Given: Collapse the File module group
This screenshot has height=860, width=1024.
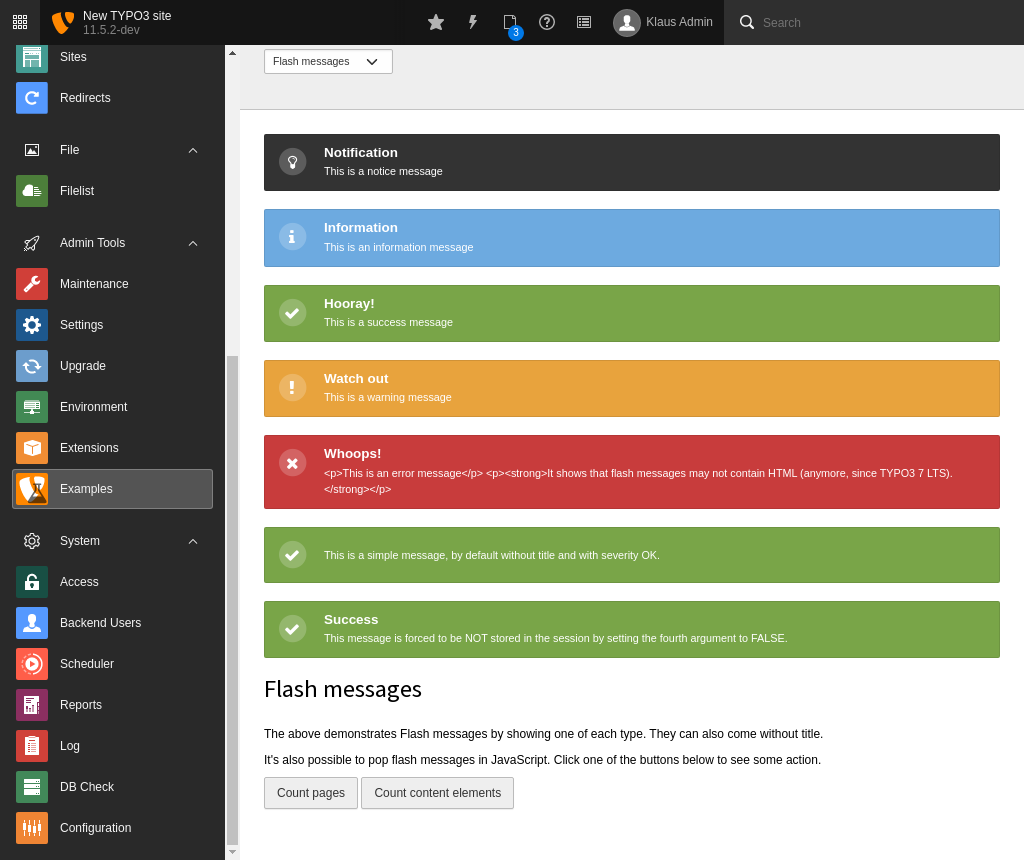Looking at the screenshot, I should point(193,150).
